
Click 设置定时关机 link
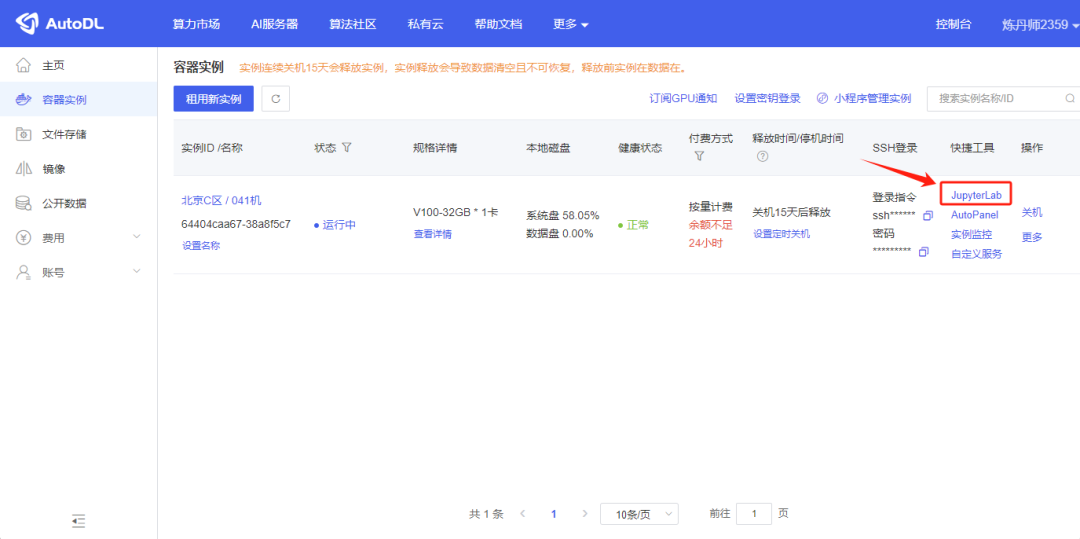point(782,234)
